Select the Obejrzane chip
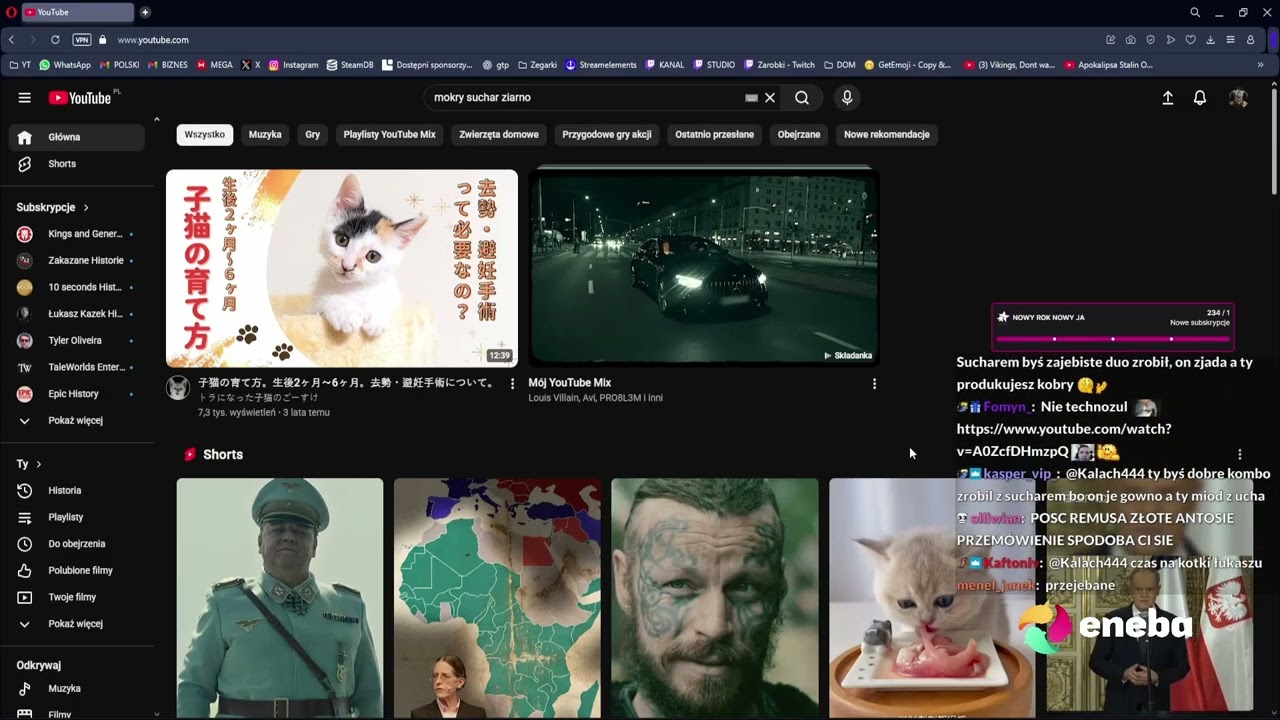 coord(799,135)
